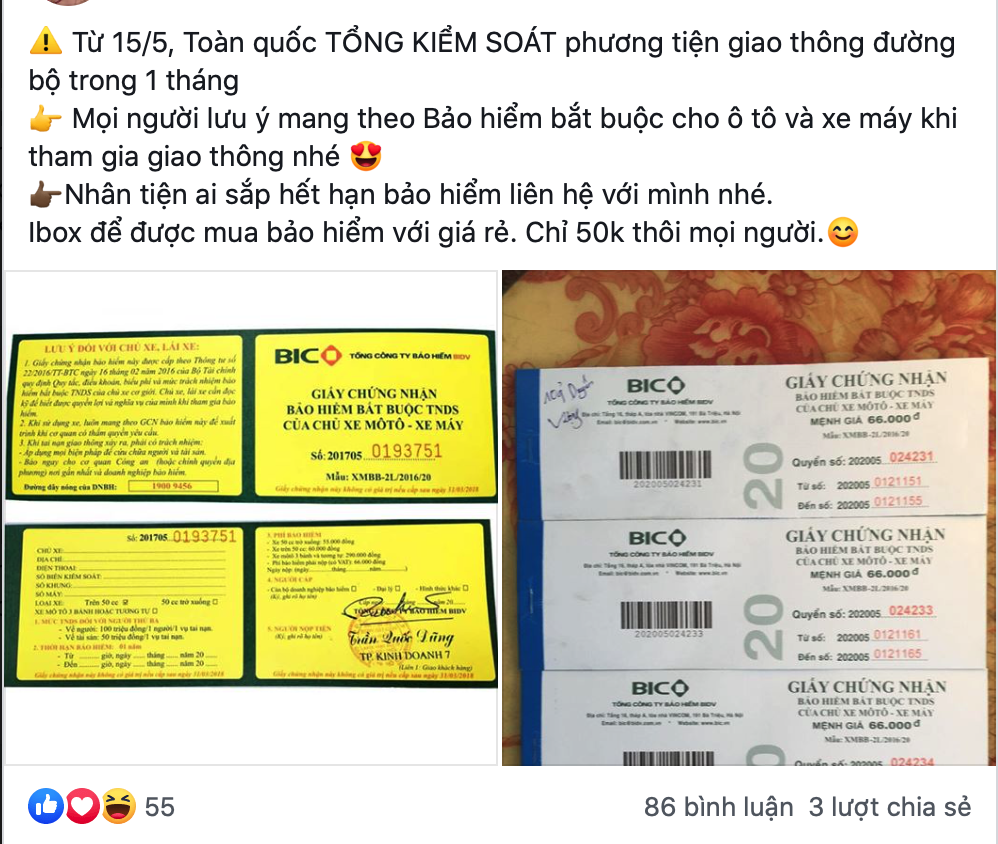Click the smiling blush emoji at text end
The width and height of the screenshot is (998, 844).
coord(843,232)
